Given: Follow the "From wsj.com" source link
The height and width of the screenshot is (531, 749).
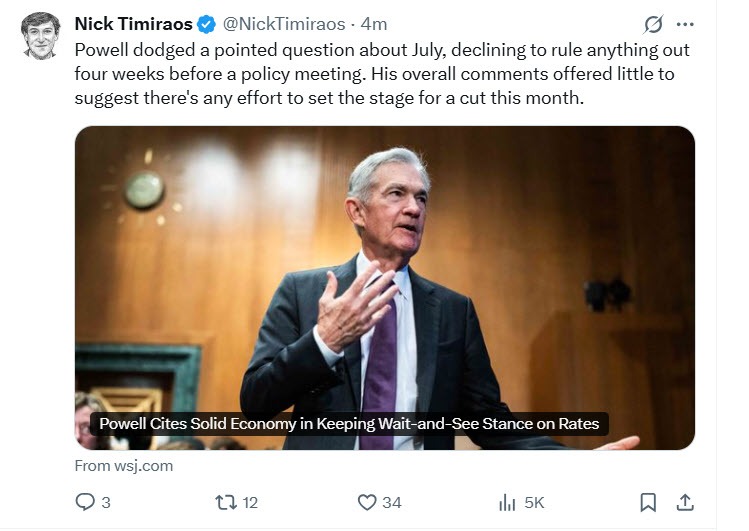Looking at the screenshot, I should pos(124,466).
